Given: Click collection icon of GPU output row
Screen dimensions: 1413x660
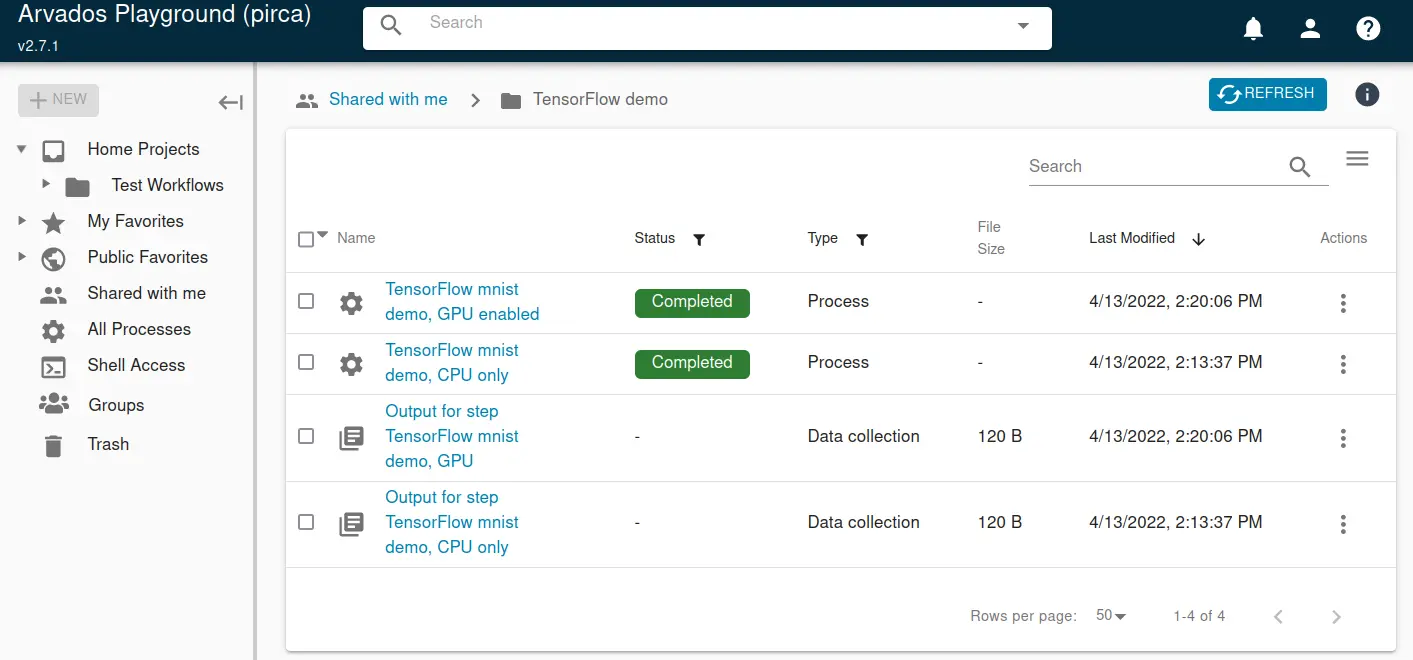Looking at the screenshot, I should click(351, 438).
